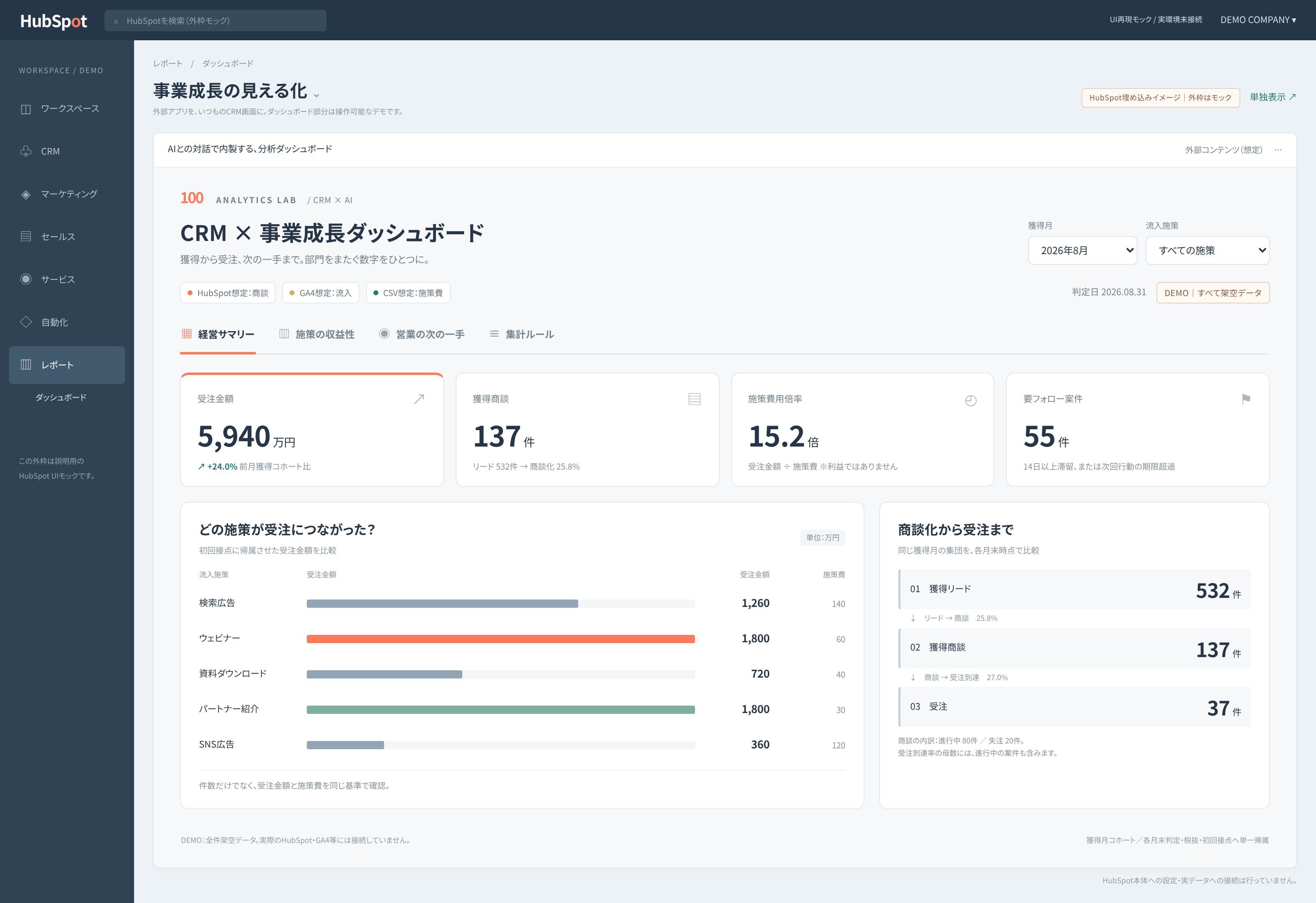Viewport: 1316px width, 903px height.
Task: Click the 営業の次の一手 tab target icon
Action: click(x=385, y=334)
